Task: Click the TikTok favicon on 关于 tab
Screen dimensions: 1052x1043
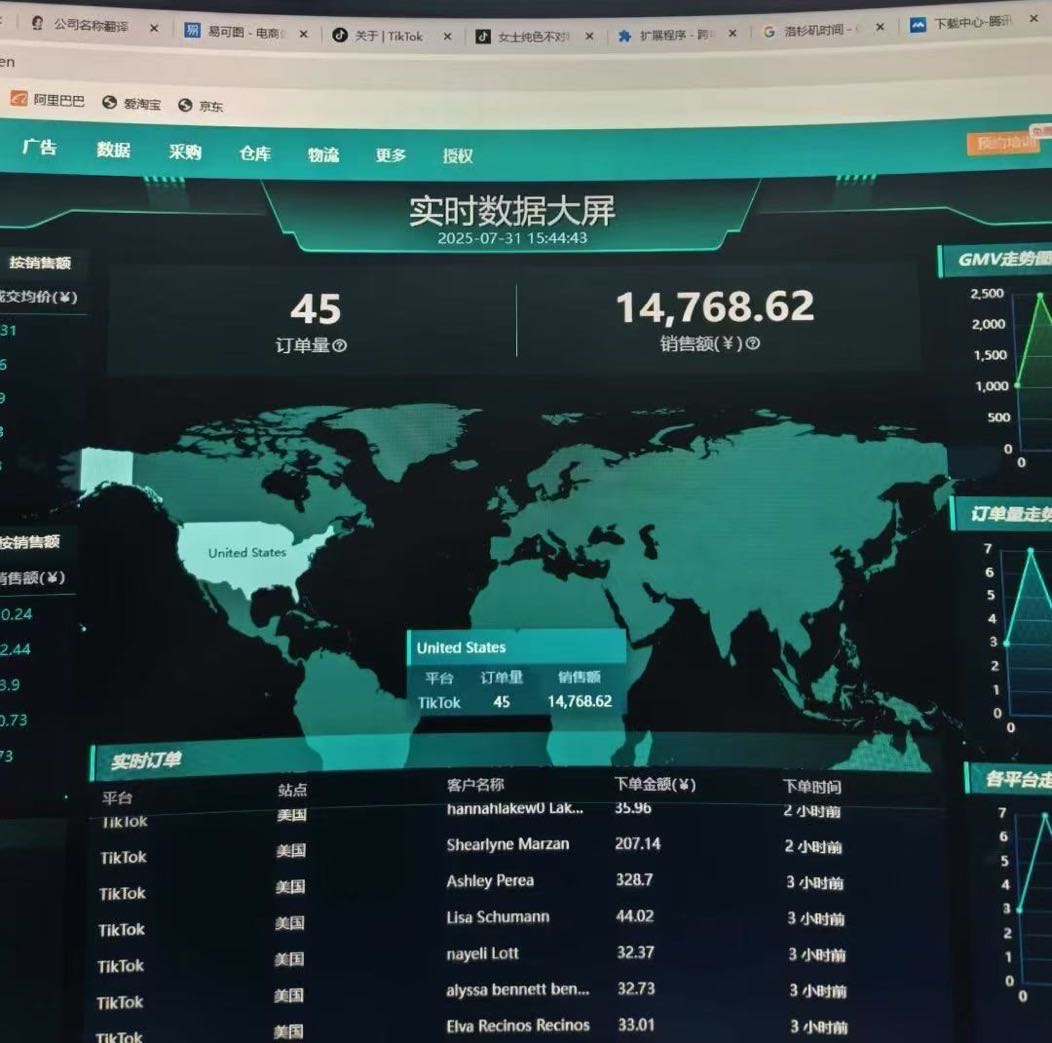Action: (x=340, y=35)
